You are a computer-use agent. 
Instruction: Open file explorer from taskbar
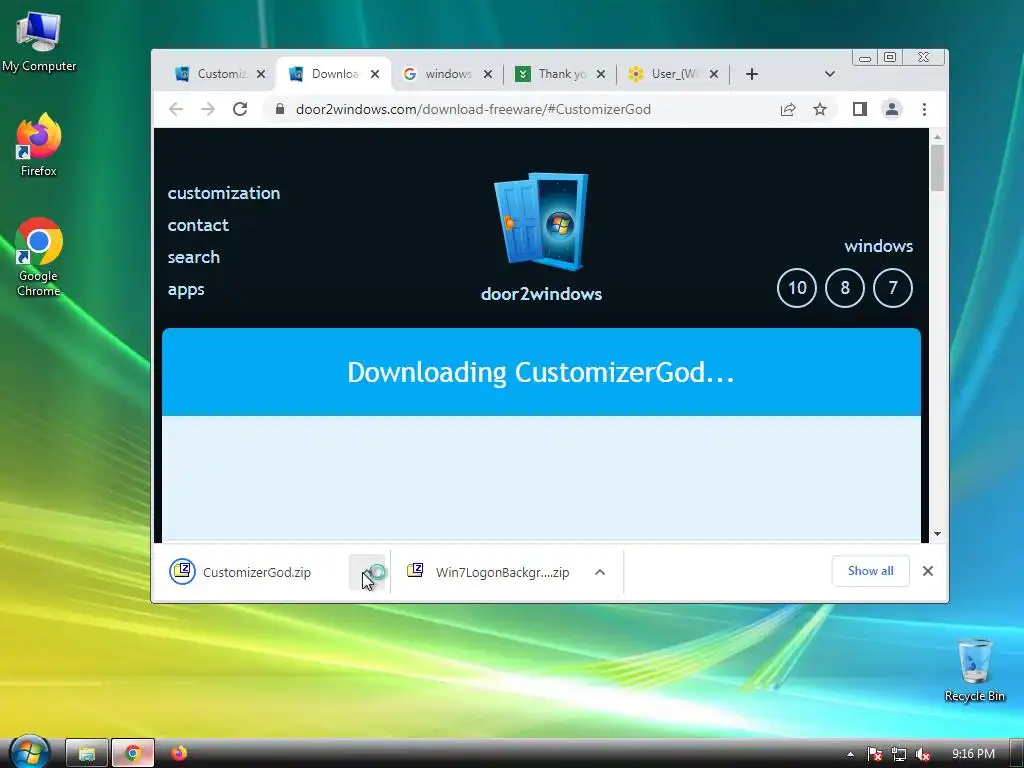click(87, 753)
